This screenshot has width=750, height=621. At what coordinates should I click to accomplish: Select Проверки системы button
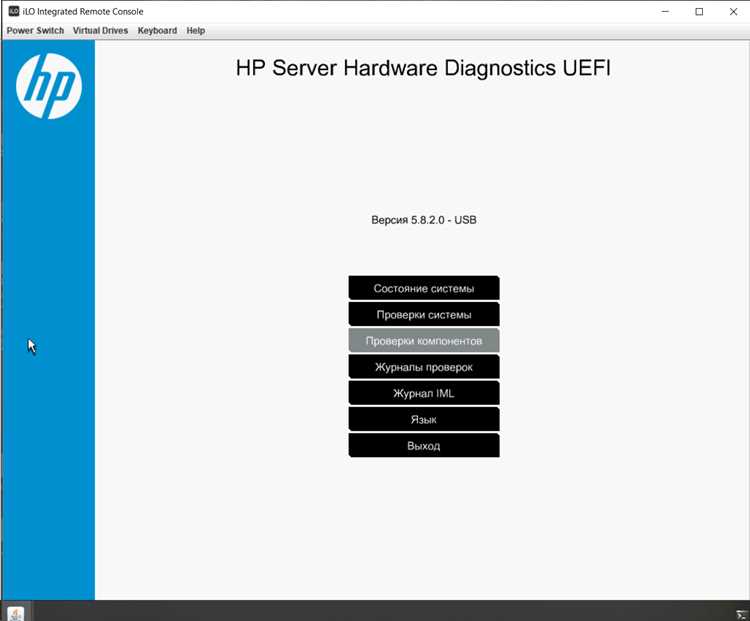pos(424,314)
